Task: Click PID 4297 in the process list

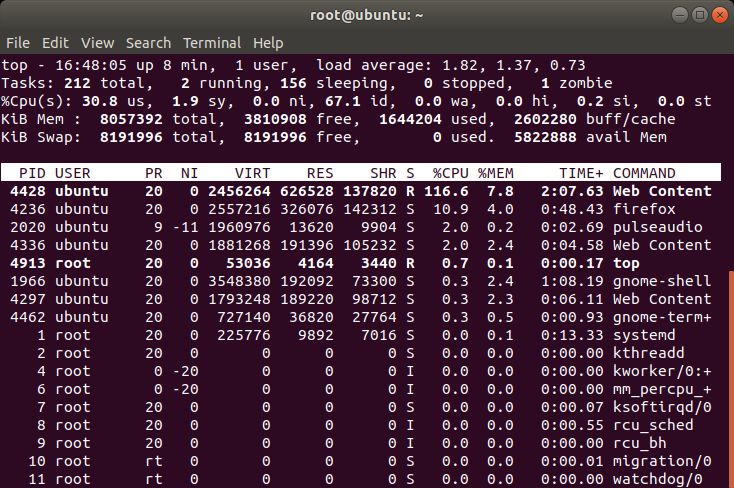Action: [x=28, y=299]
